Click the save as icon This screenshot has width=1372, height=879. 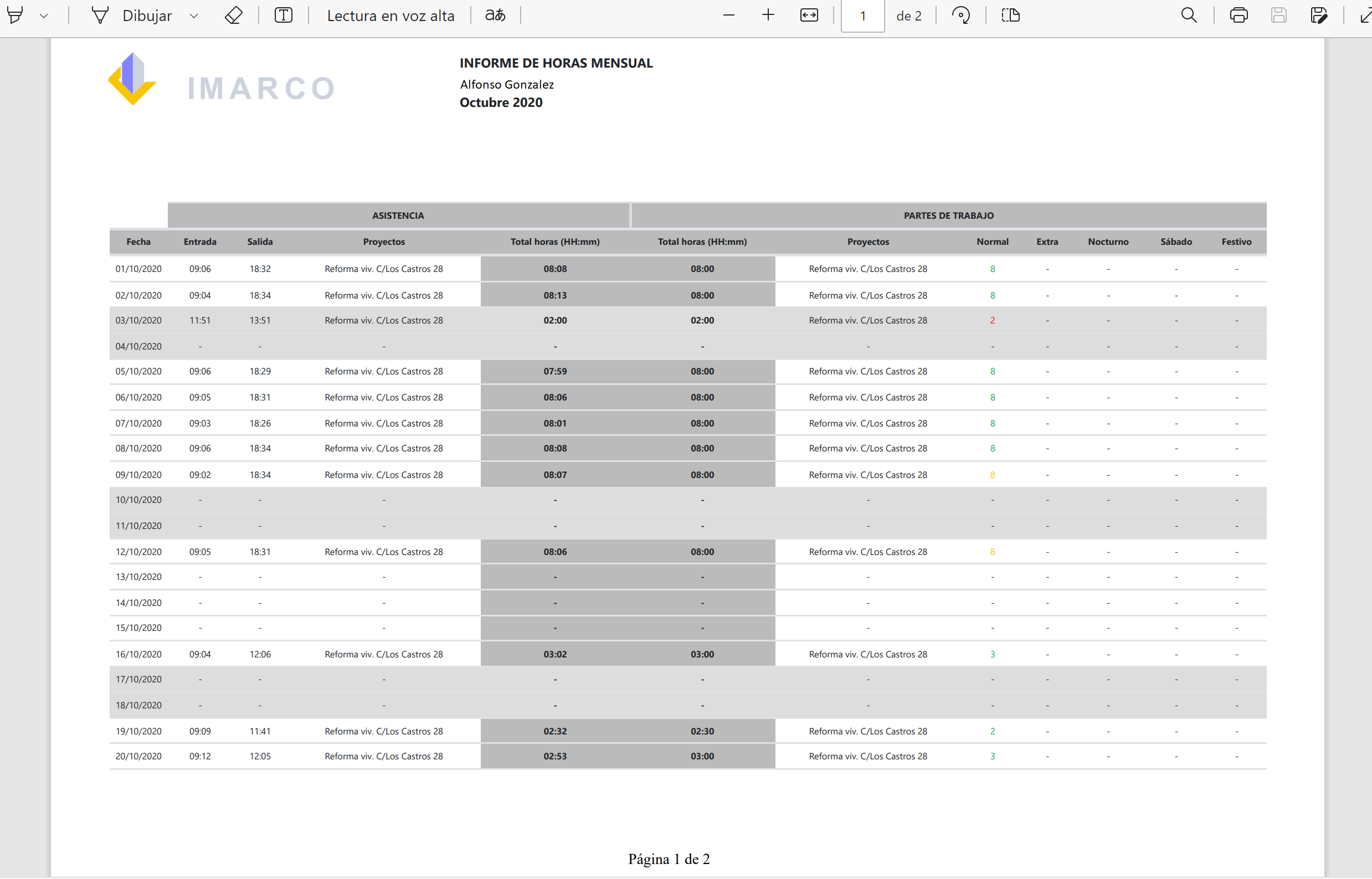1319,16
